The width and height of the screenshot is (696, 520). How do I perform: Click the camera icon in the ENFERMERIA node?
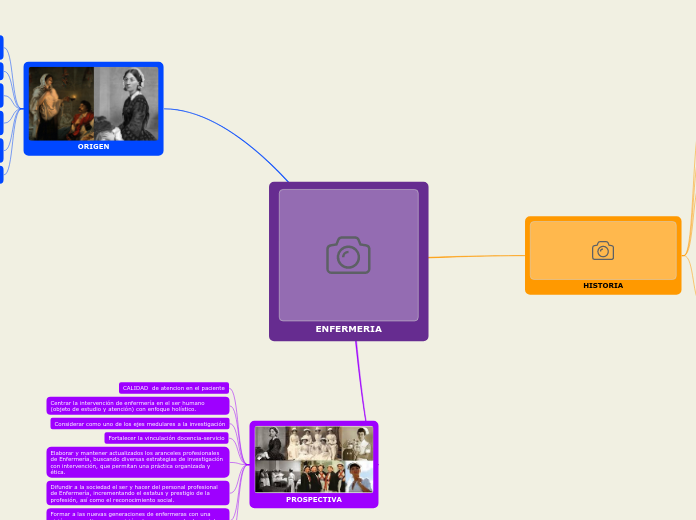(348, 255)
